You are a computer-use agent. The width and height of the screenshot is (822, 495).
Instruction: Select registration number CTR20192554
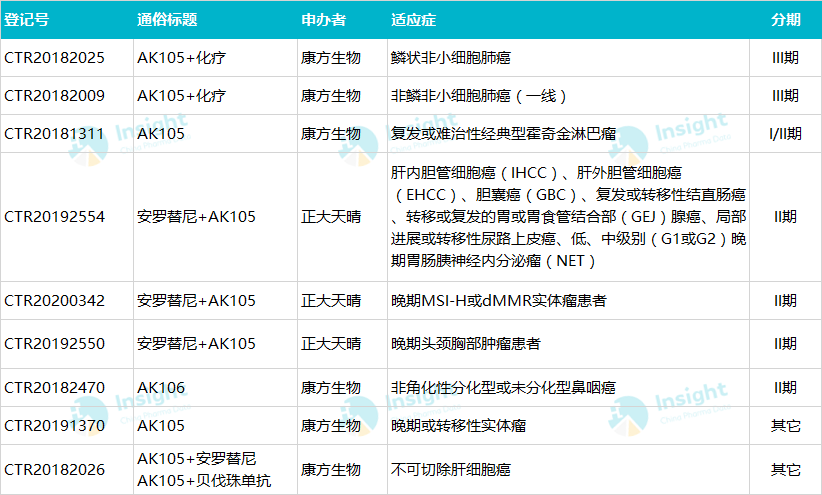[55, 217]
